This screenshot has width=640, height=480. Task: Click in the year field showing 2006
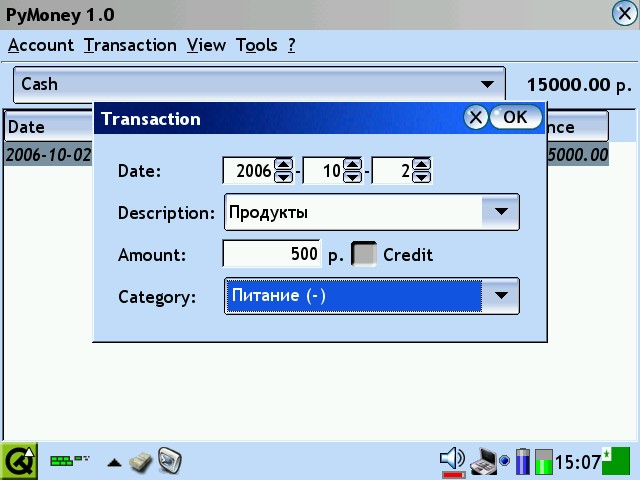click(249, 171)
